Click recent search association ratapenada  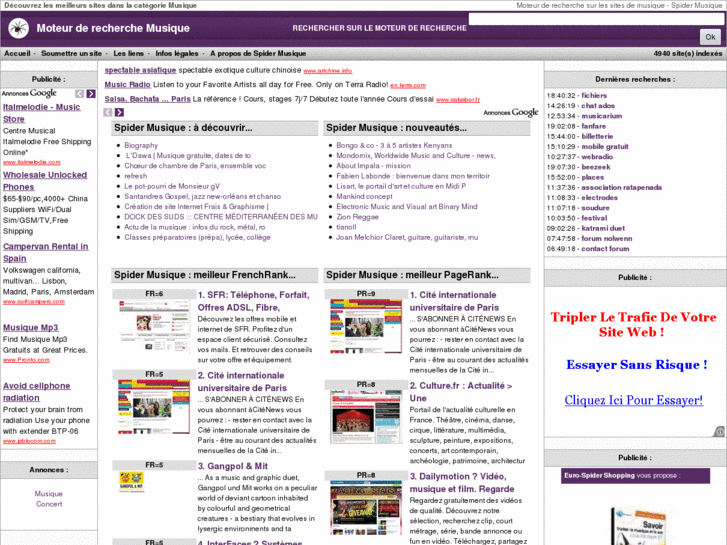(x=621, y=187)
